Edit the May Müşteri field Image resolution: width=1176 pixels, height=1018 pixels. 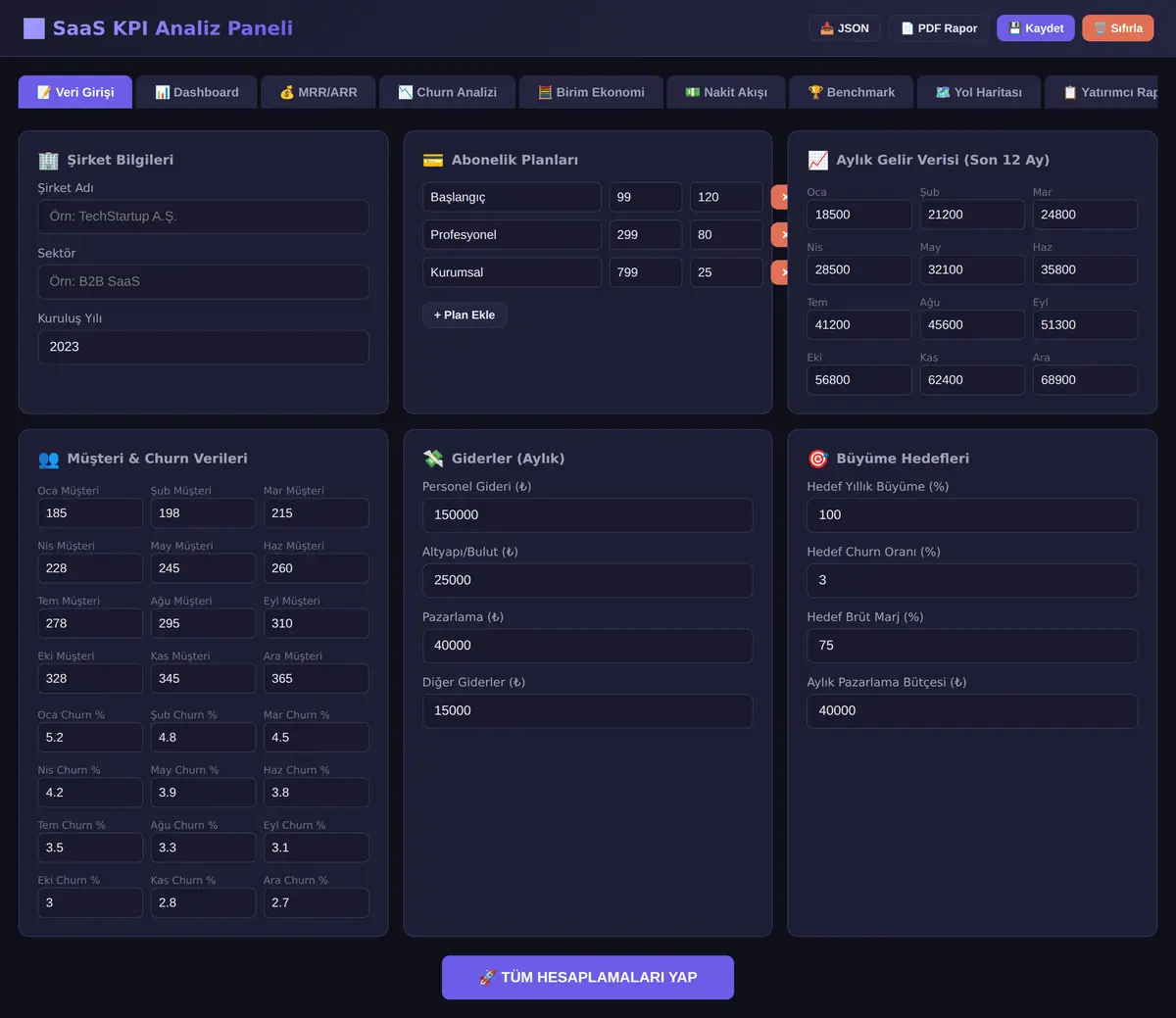(x=203, y=568)
